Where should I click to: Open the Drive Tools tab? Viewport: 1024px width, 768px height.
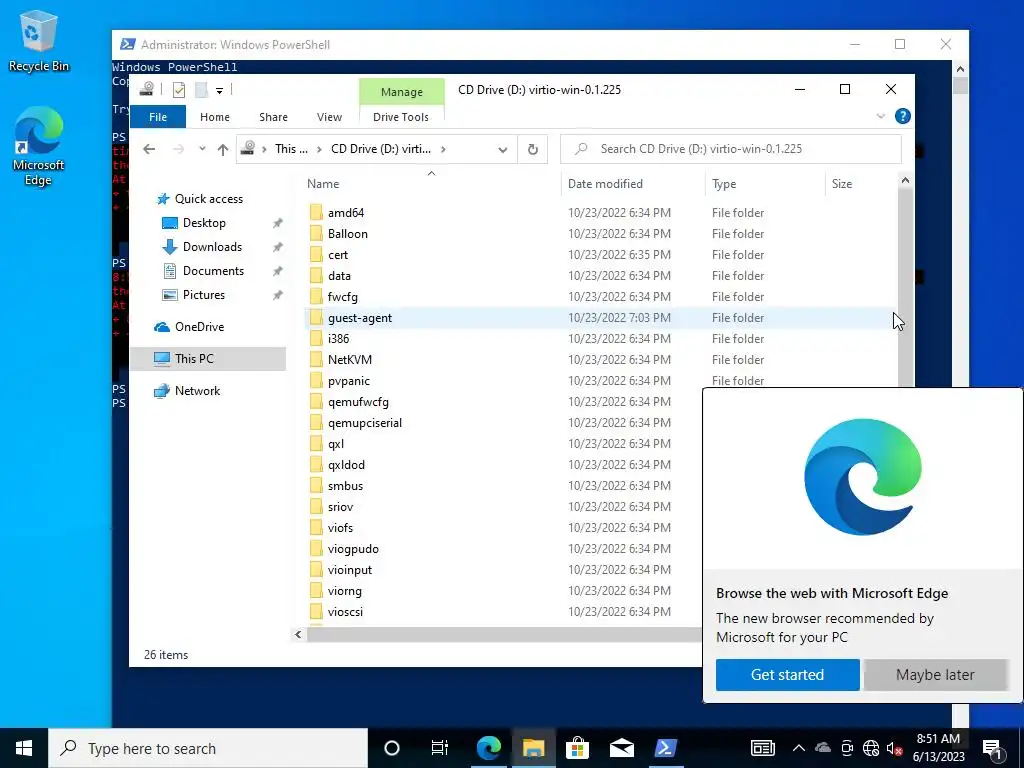(401, 117)
